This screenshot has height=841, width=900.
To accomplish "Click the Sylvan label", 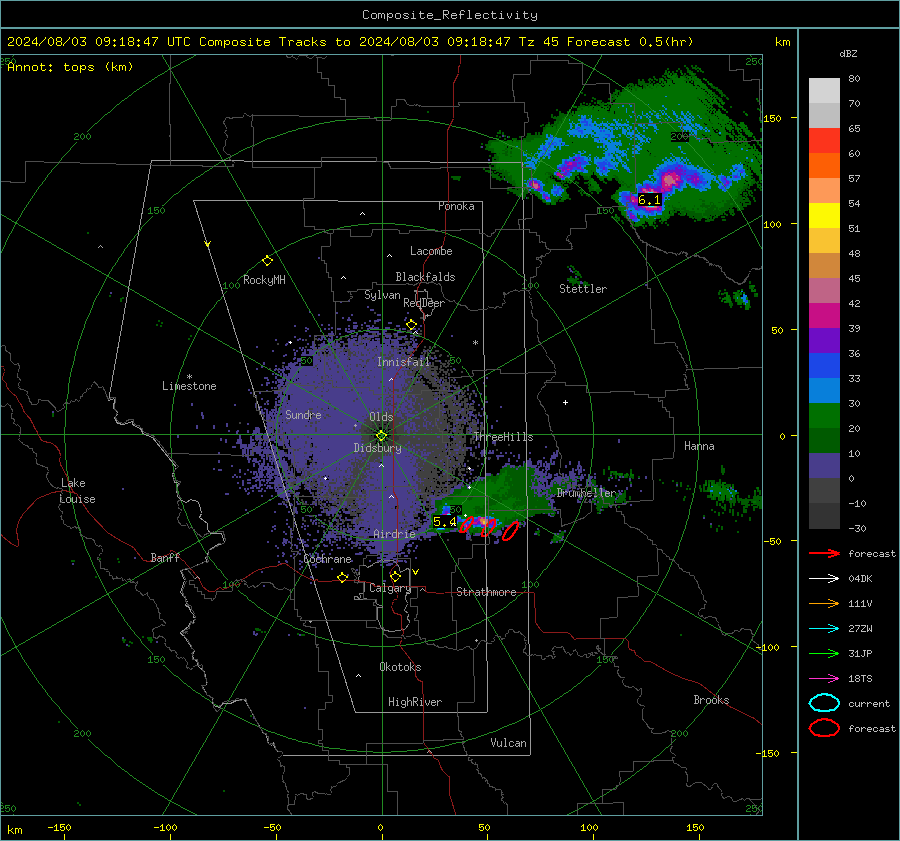I will [x=382, y=295].
